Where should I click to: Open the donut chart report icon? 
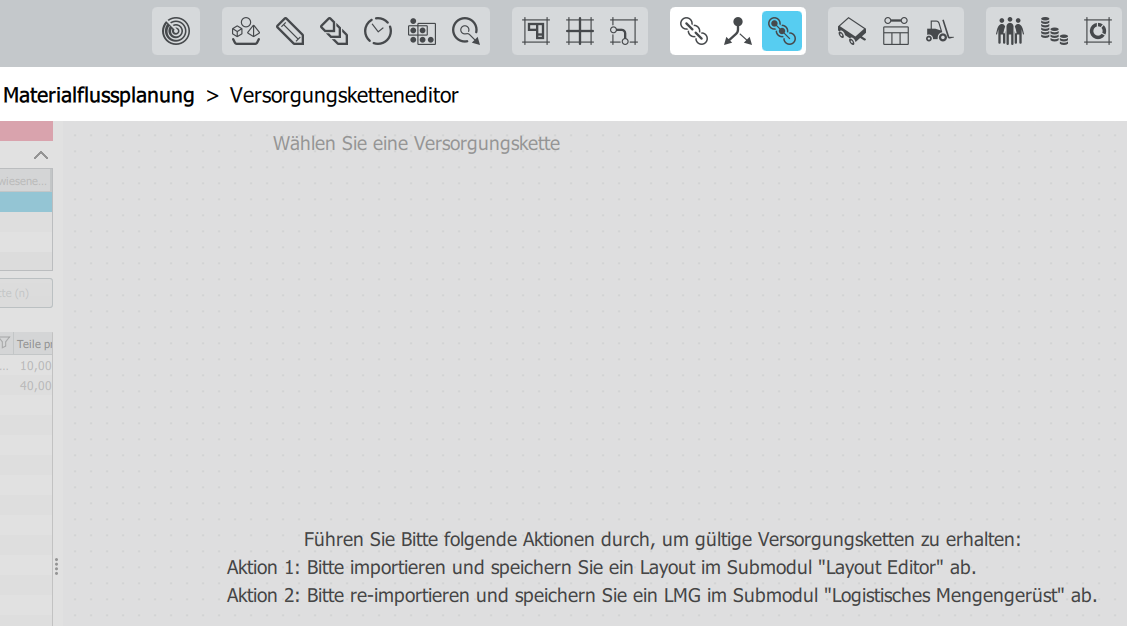(1098, 32)
